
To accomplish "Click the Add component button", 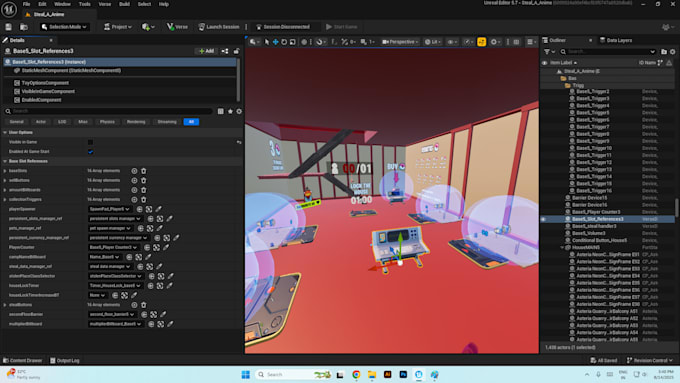I will [206, 51].
